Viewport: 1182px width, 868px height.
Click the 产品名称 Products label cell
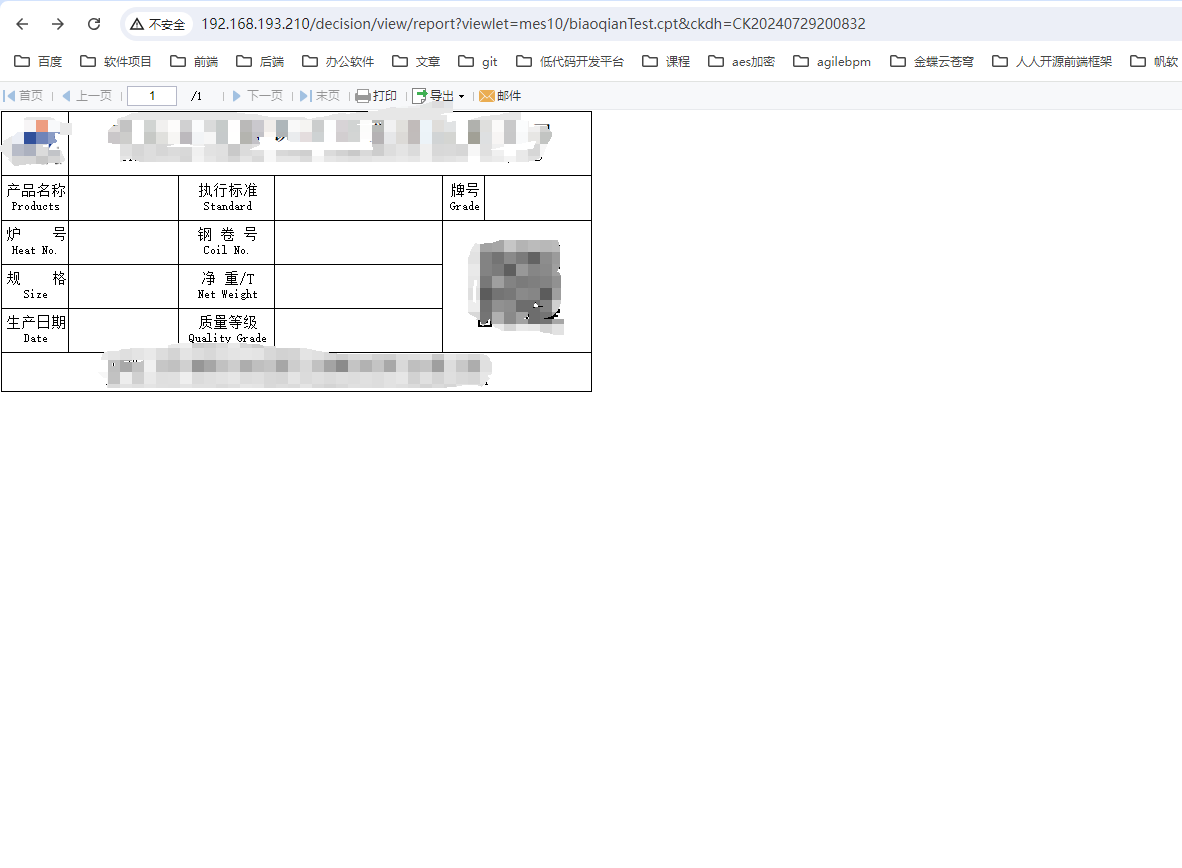[35, 198]
